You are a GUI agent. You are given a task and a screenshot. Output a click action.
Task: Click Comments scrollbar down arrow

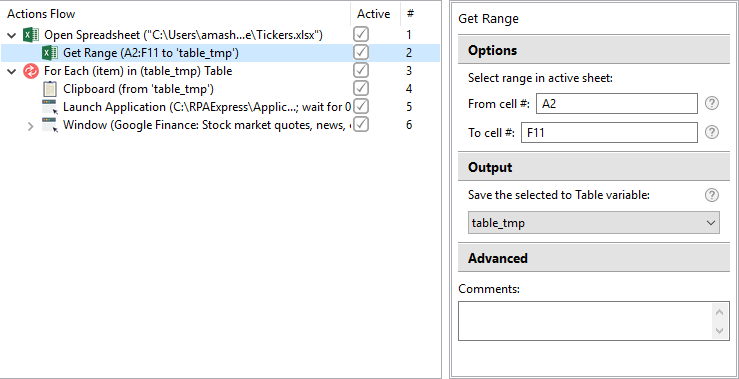point(719,331)
